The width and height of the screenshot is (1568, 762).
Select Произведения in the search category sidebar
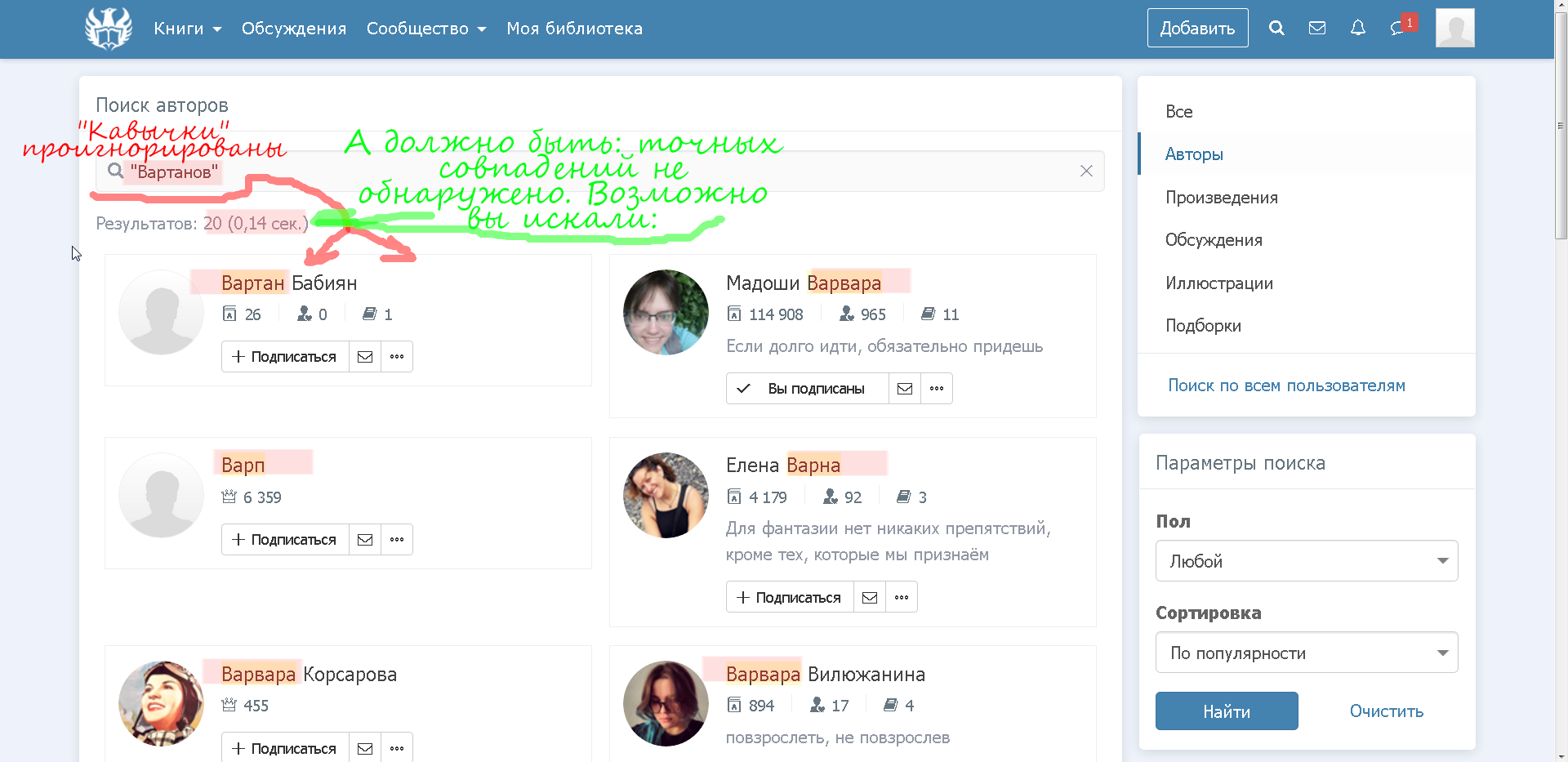point(1221,198)
